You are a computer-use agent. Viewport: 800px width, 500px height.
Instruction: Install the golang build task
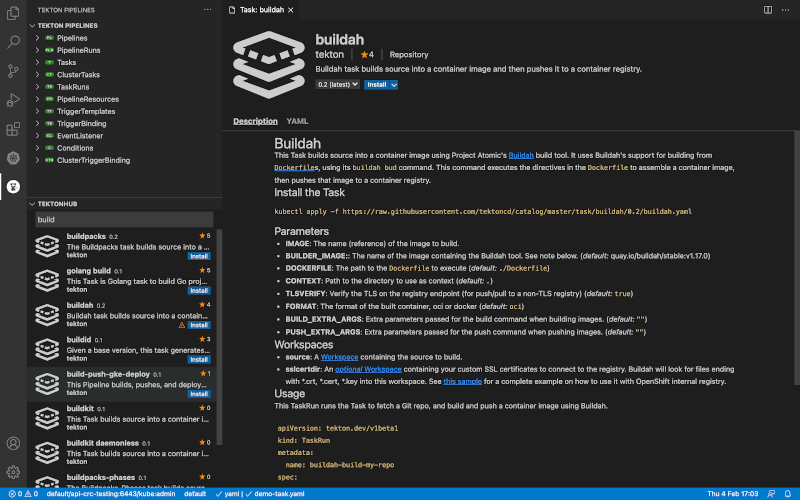click(198, 290)
